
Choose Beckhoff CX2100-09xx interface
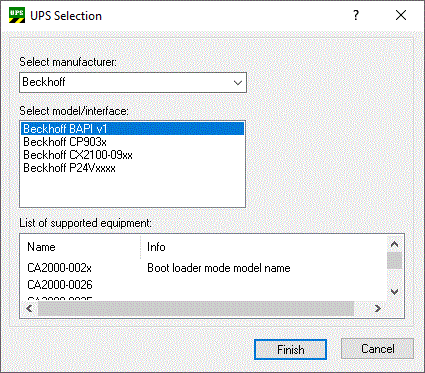coord(78,155)
